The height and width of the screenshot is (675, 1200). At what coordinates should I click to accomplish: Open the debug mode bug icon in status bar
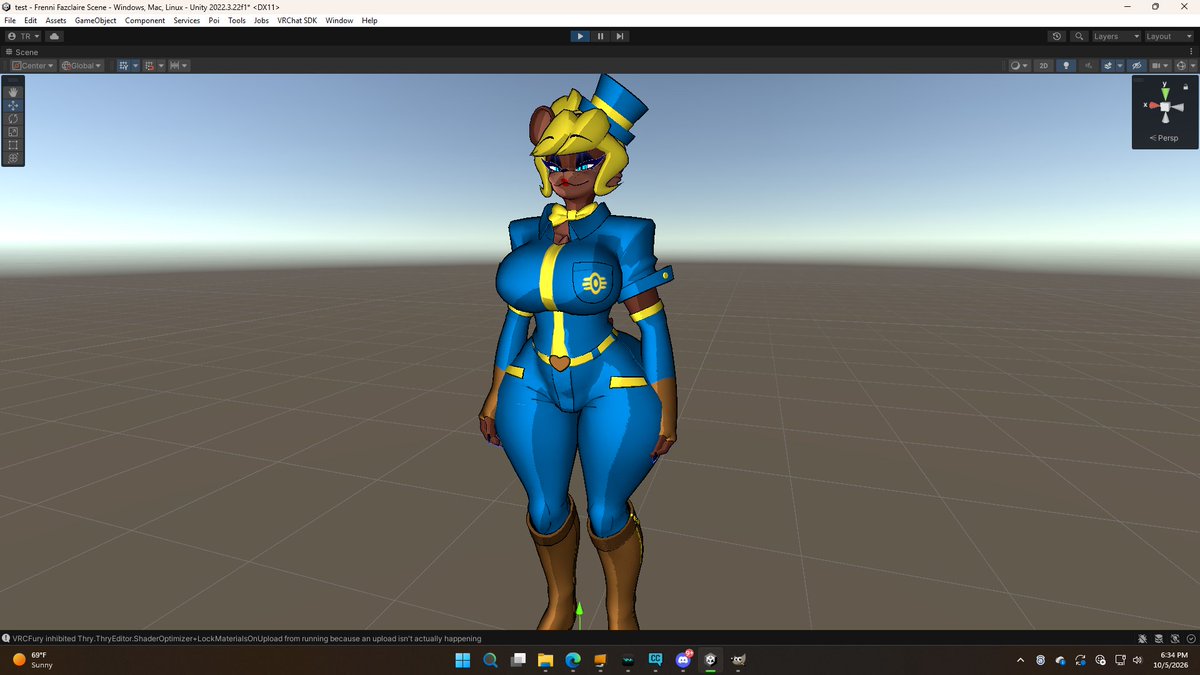pyautogui.click(x=1142, y=638)
